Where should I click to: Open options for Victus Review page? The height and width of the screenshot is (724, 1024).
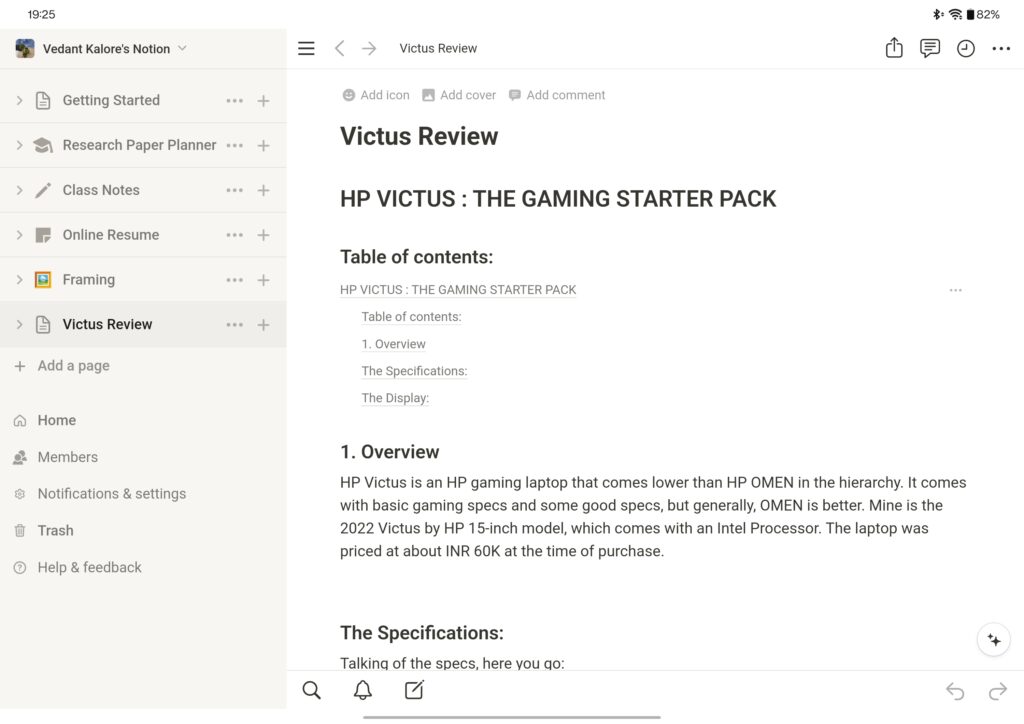tap(234, 324)
